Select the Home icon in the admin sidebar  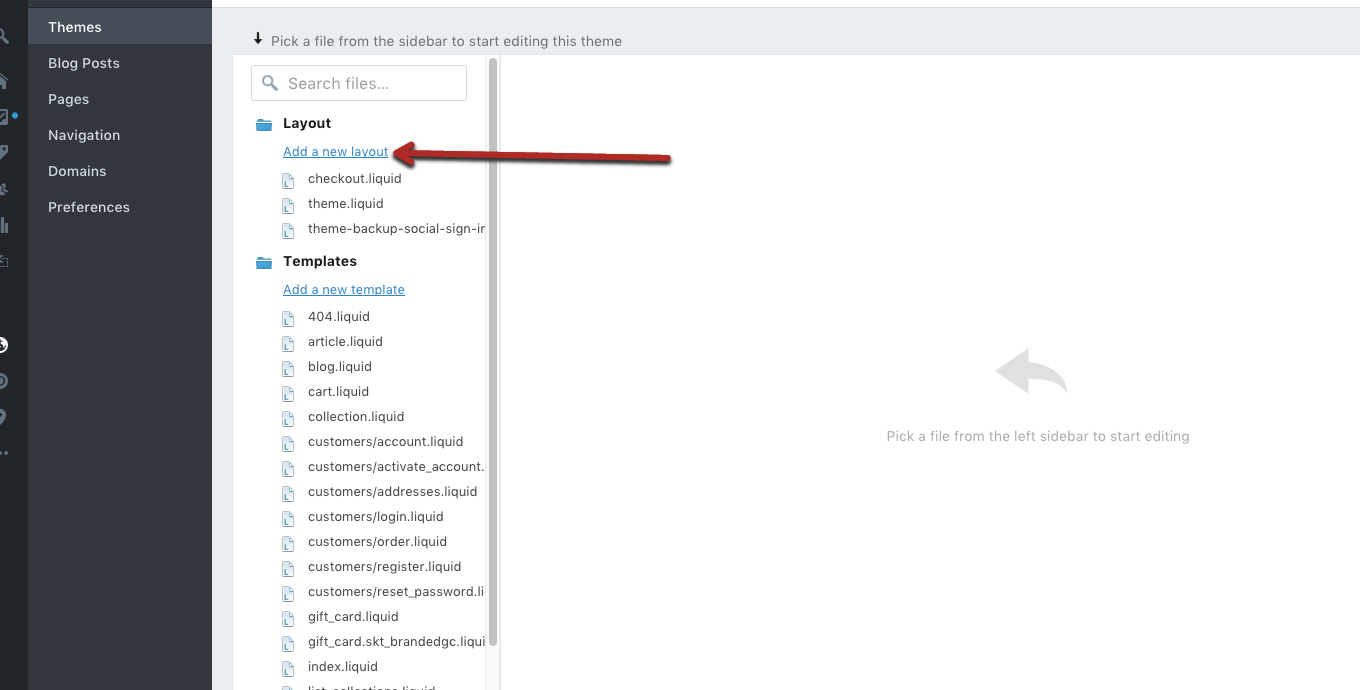[x=4, y=80]
